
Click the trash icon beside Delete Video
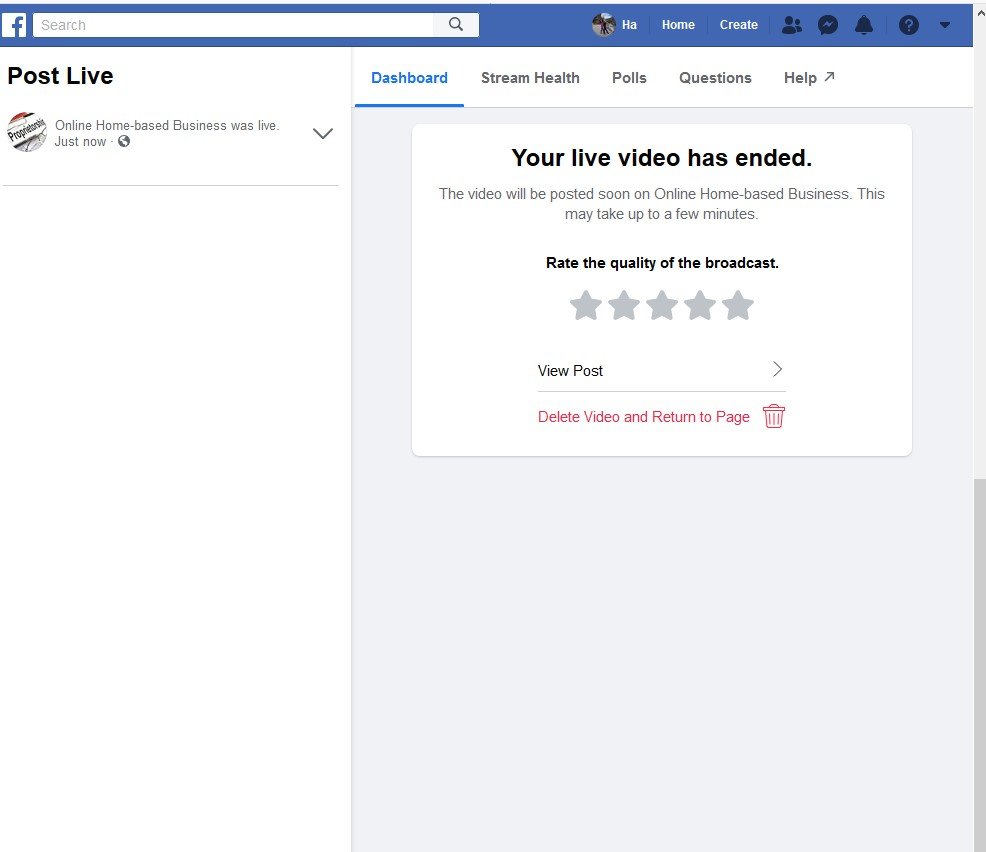click(773, 416)
